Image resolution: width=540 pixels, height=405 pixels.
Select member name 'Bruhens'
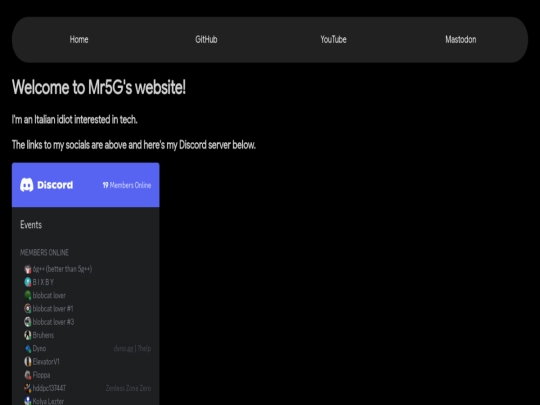tap(43, 335)
